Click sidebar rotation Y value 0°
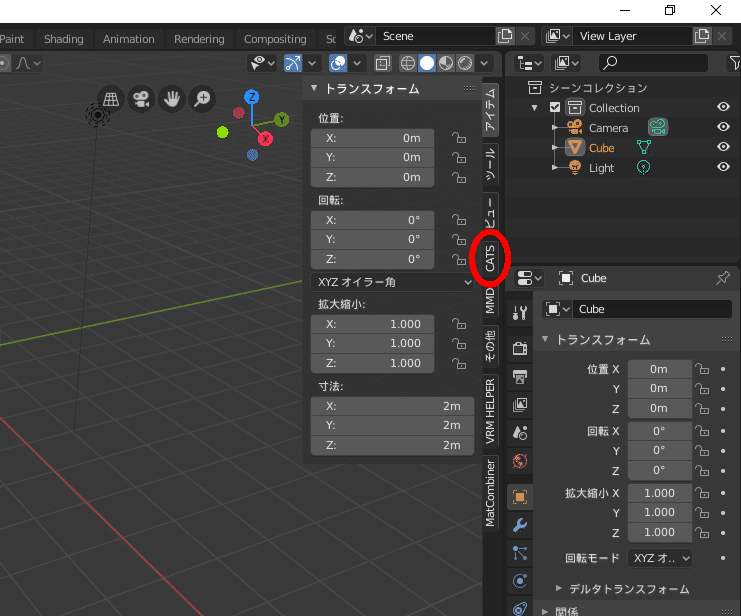 372,239
